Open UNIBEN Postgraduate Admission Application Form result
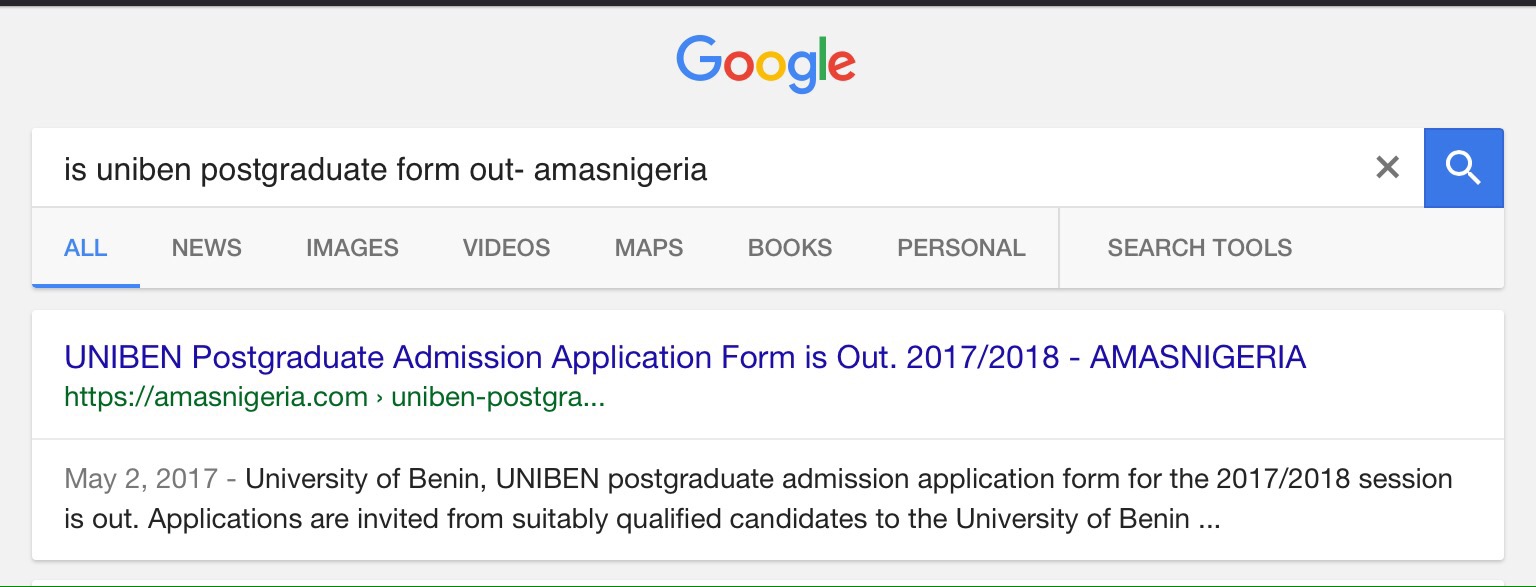 [685, 357]
